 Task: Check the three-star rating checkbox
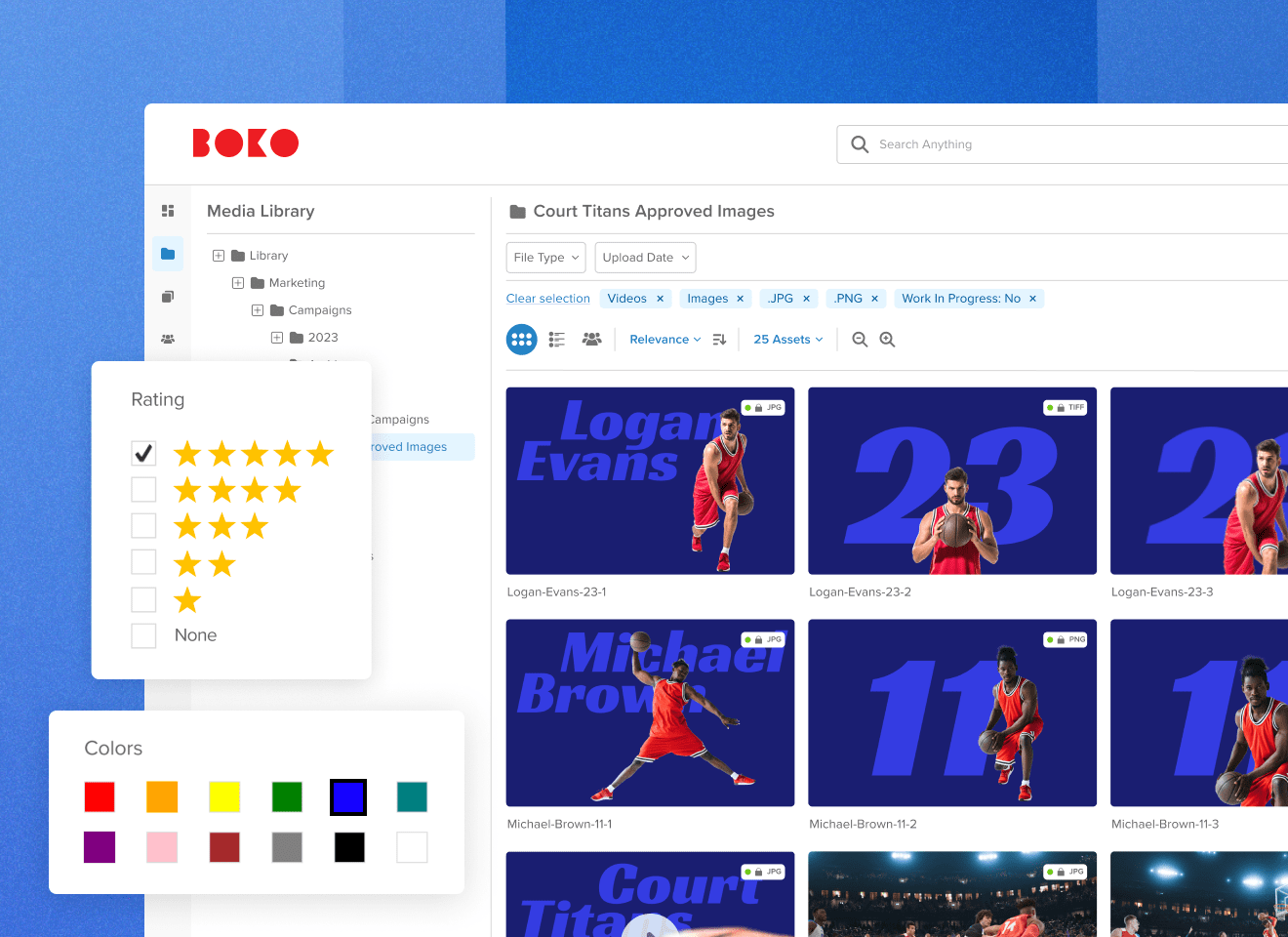[x=143, y=526]
